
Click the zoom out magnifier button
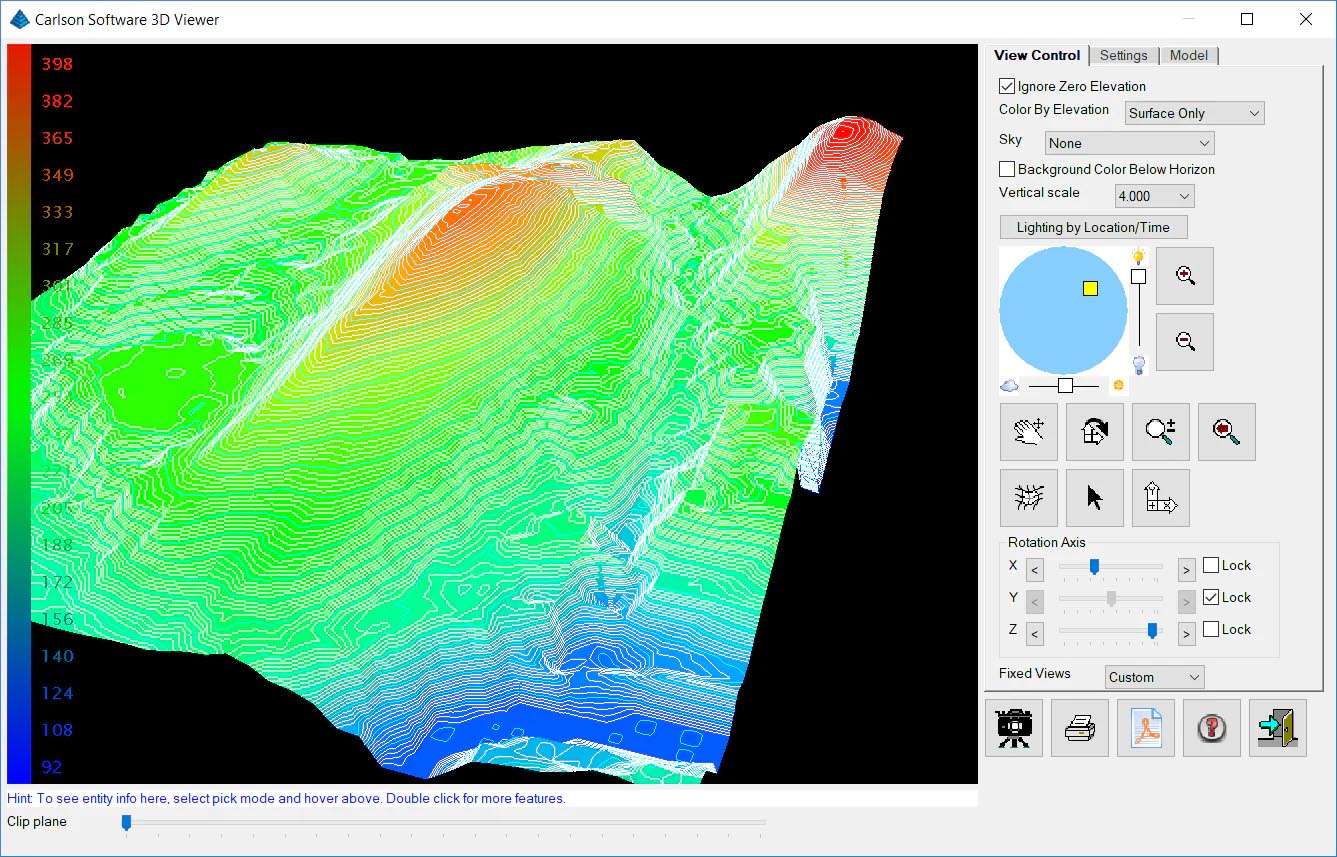(x=1185, y=342)
